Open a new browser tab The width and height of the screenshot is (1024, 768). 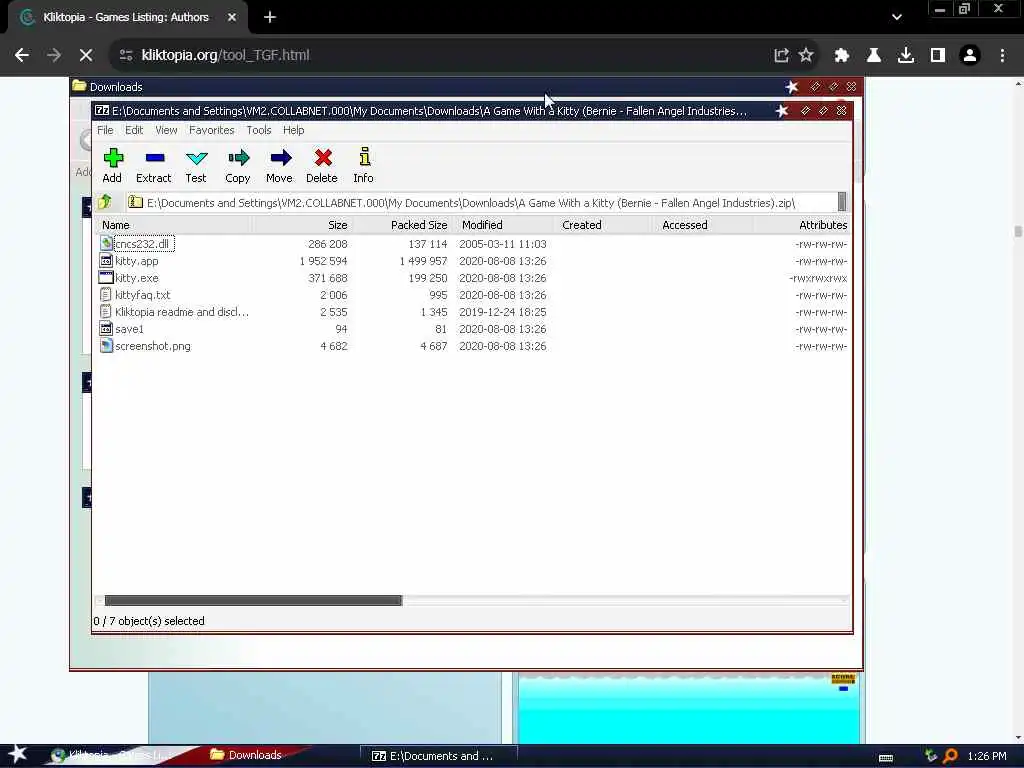[x=270, y=18]
